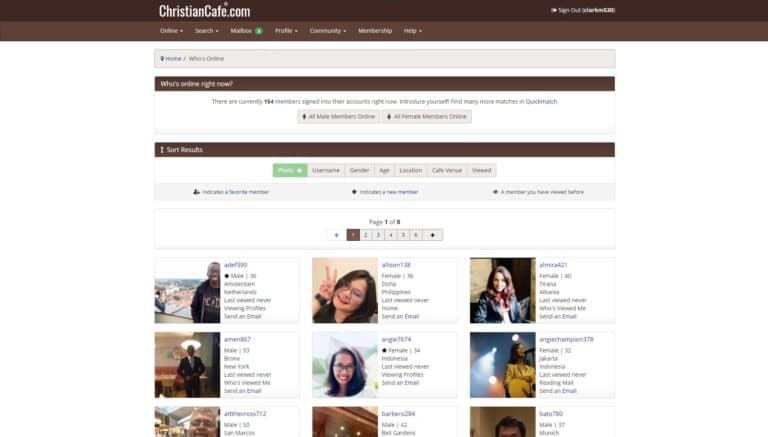Click the location pin icon in breadcrumb
Viewport: 768px width, 437px height.
coord(162,59)
